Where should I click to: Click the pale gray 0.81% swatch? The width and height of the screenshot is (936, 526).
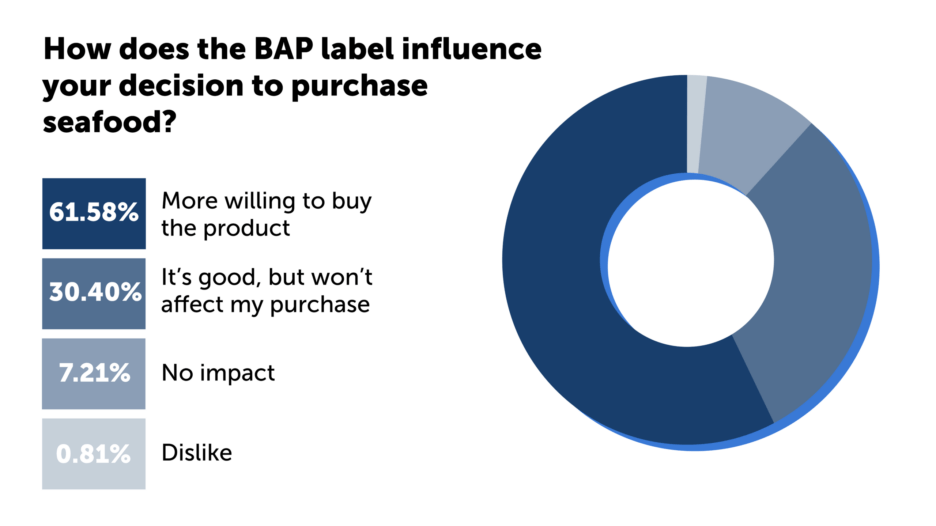(94, 453)
